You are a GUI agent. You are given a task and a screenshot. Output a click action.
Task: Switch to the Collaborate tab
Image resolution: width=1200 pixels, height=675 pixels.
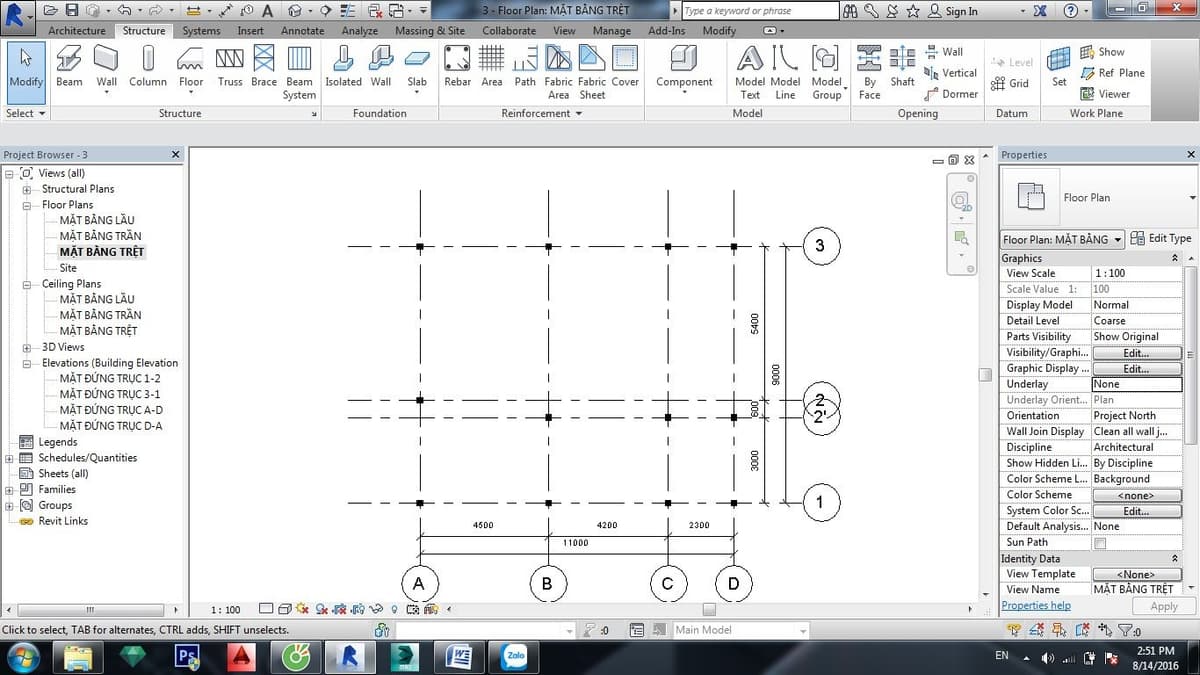click(x=509, y=31)
